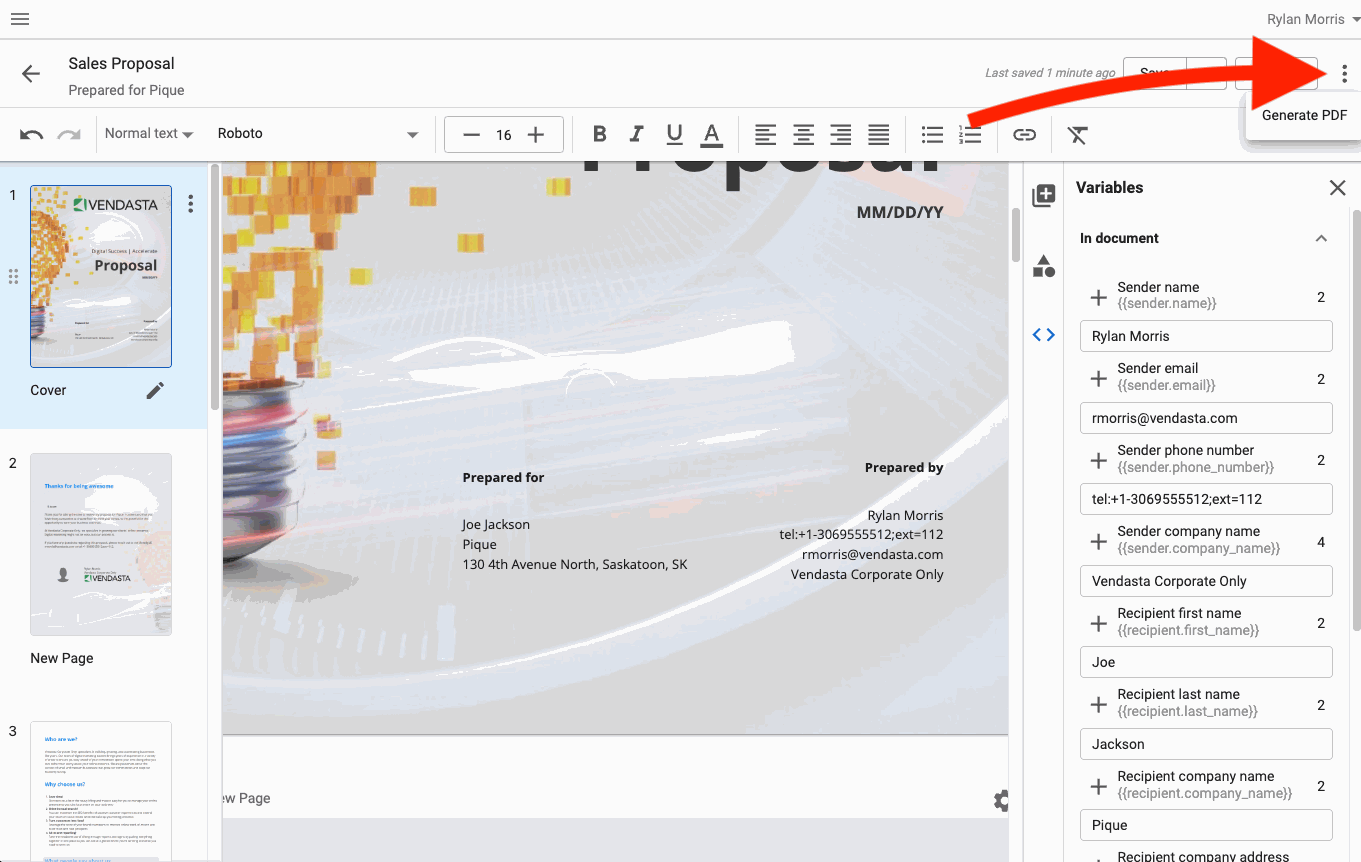Clear text formatting
Viewport: 1361px width, 862px height.
pos(1077,135)
